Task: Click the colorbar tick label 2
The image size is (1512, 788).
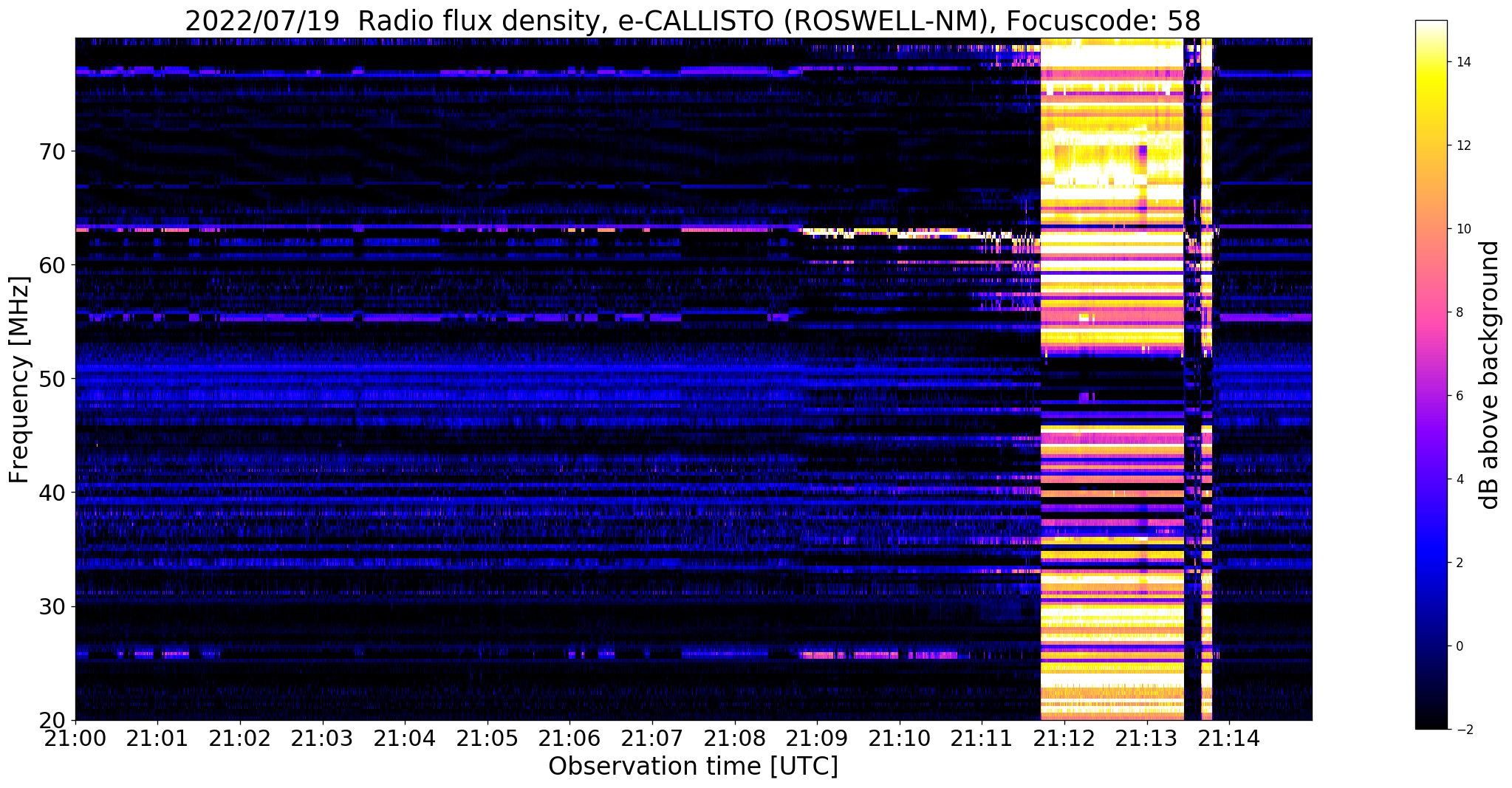Action: (1460, 563)
